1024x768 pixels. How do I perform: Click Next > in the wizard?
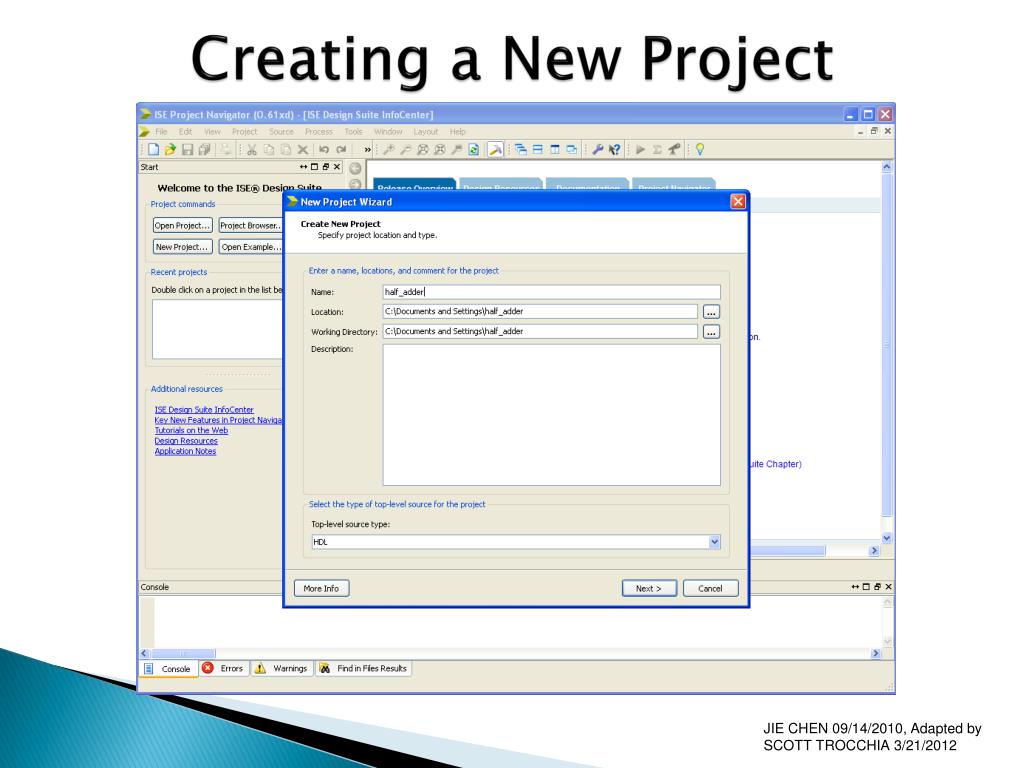(649, 588)
